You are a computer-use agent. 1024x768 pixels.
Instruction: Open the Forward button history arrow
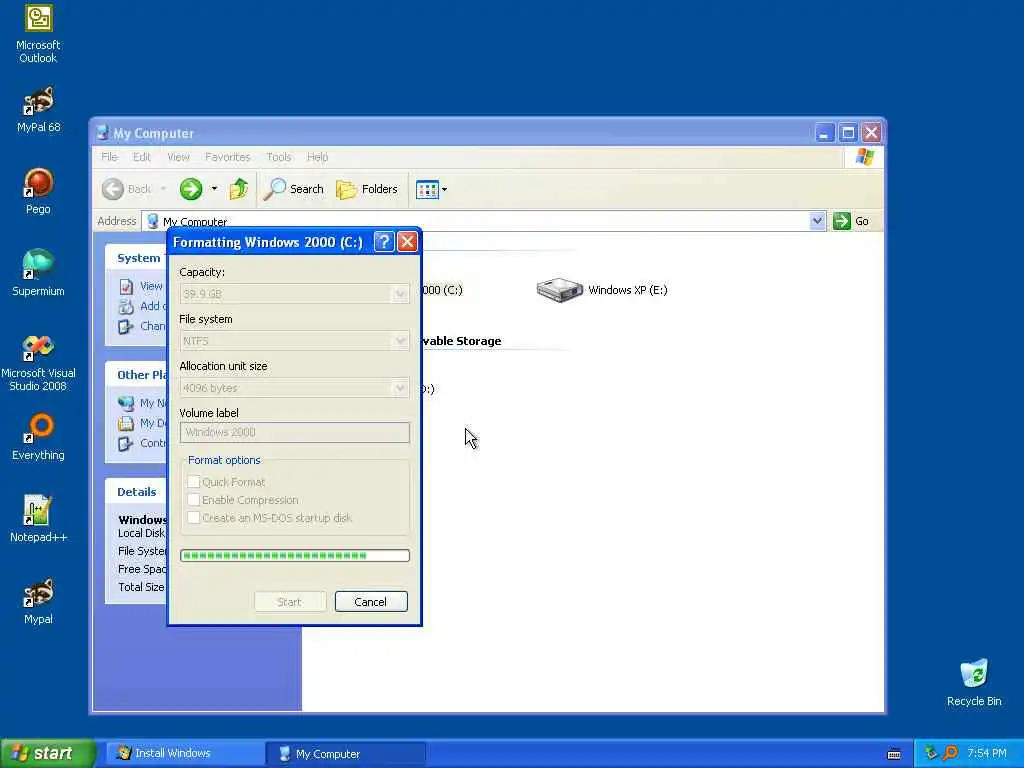214,189
